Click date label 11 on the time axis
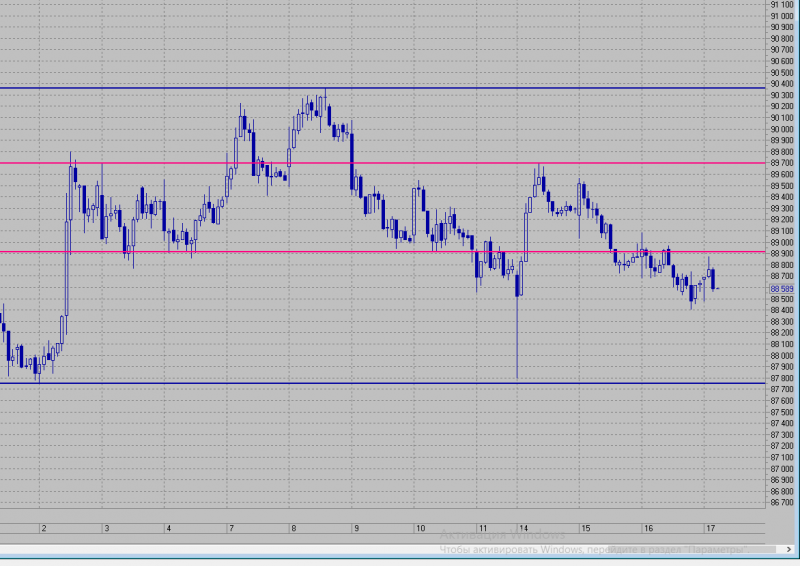The height and width of the screenshot is (566, 800). point(482,528)
